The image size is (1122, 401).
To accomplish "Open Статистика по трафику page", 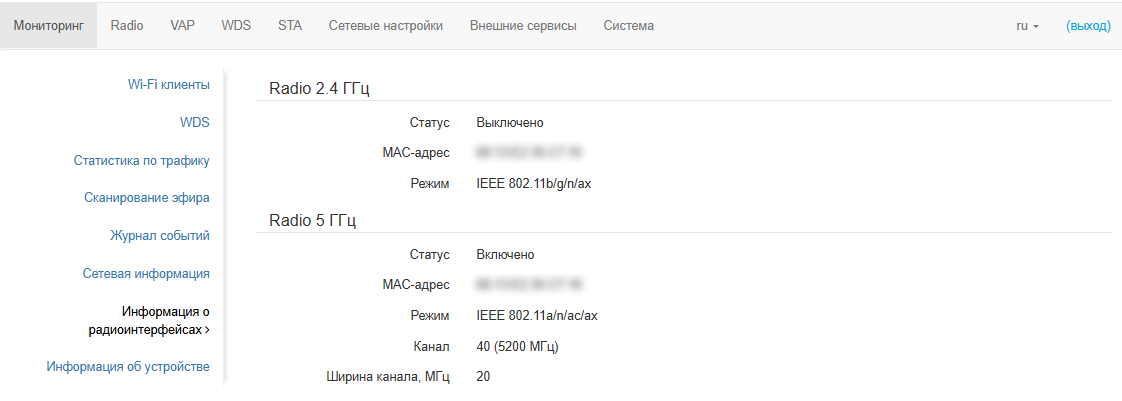I will (x=141, y=160).
